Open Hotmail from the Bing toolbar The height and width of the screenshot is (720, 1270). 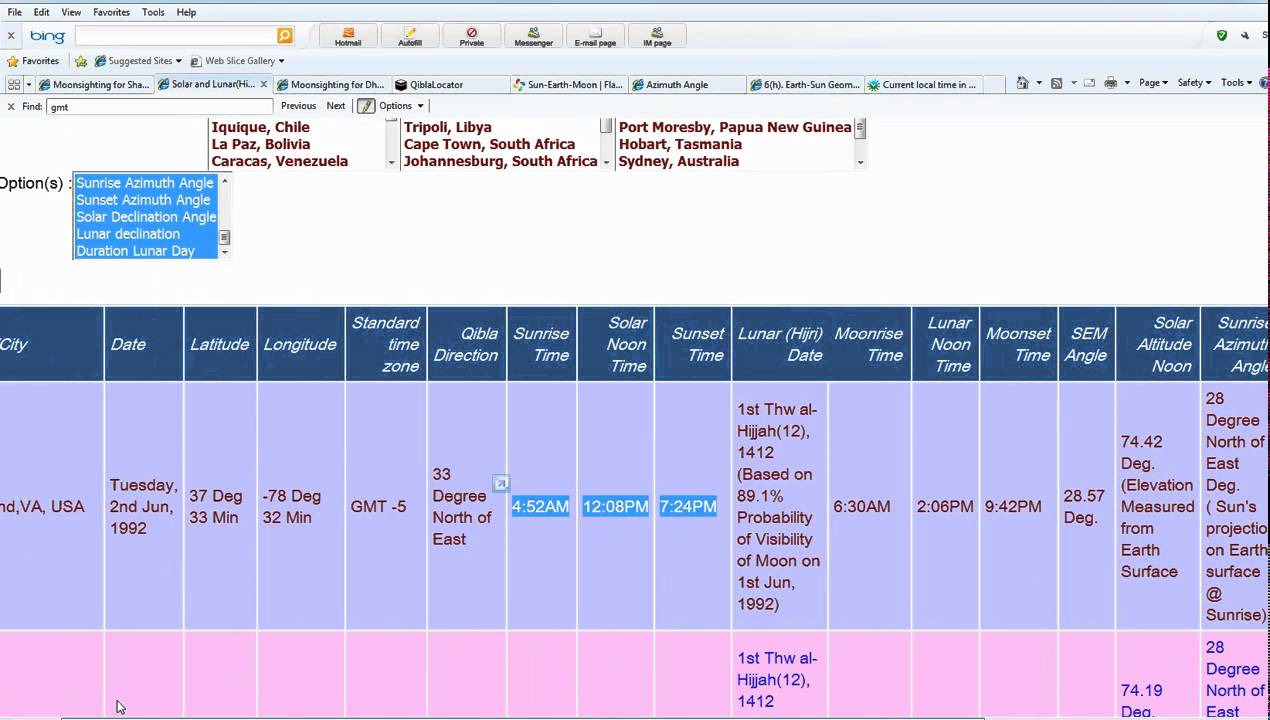click(347, 36)
